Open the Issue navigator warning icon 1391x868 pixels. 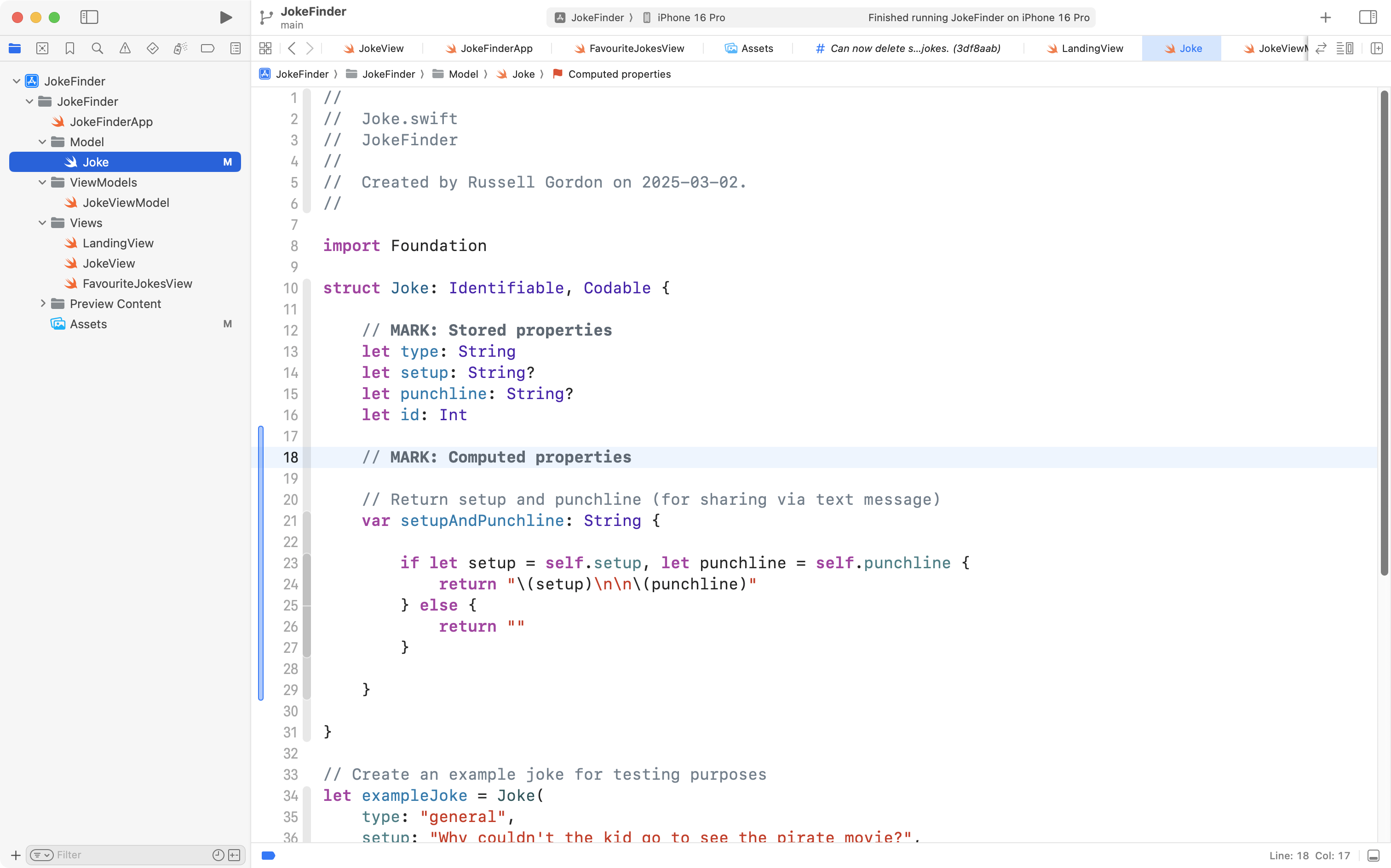point(125,48)
